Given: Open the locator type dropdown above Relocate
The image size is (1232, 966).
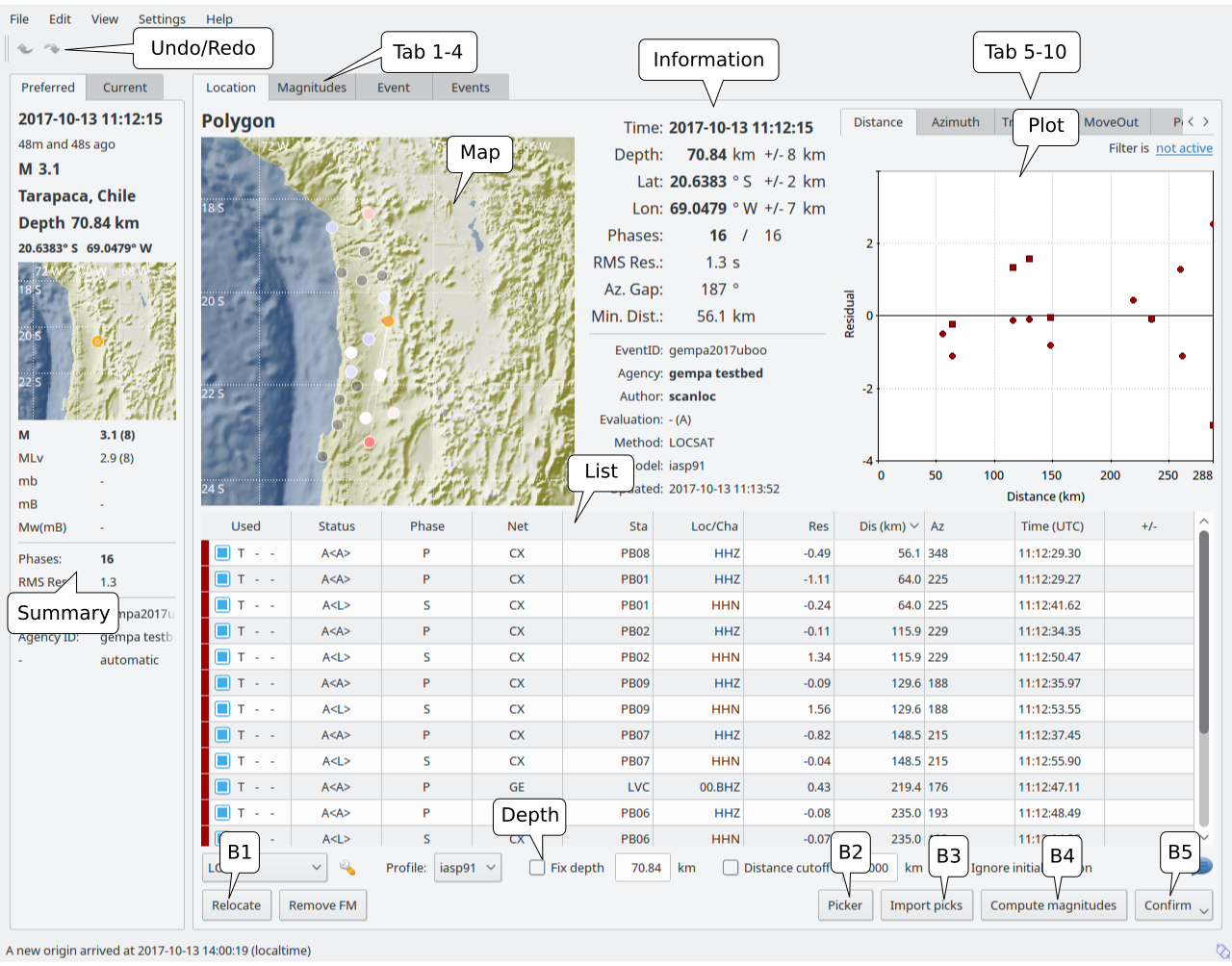Looking at the screenshot, I should (x=265, y=868).
